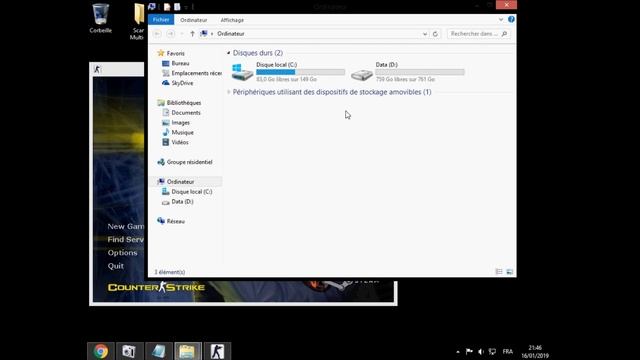Click New Game in Counter-Strike window
This screenshot has height=360, width=640.
pyautogui.click(x=126, y=226)
